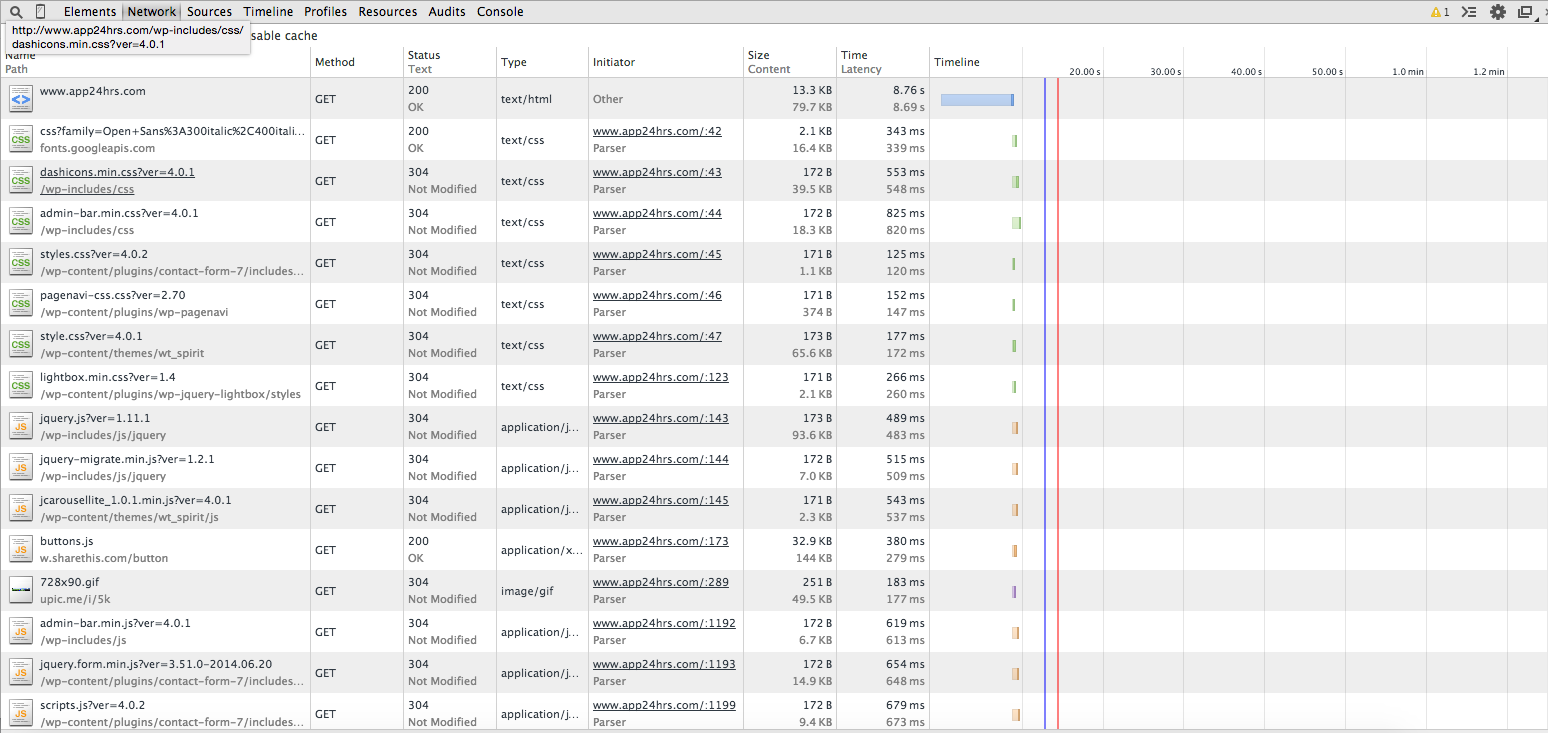Open initiator link www.app24hrs.com/:123

pos(661,377)
